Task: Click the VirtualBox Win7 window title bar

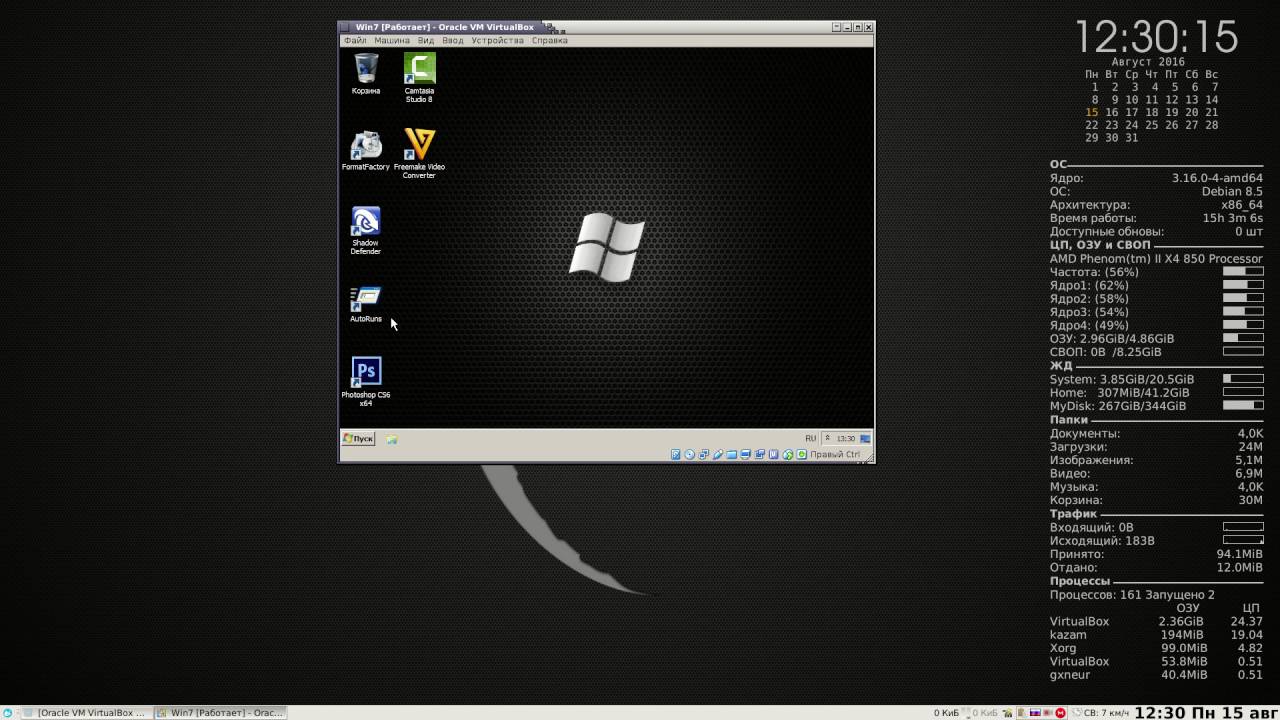Action: point(606,27)
